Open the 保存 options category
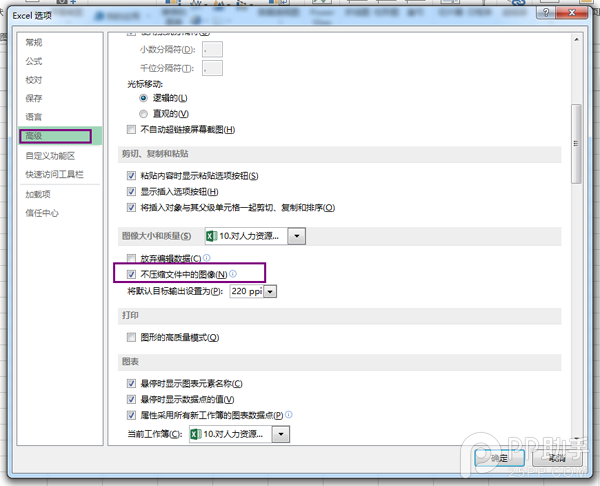Screen dimensions: 600x486 tap(34, 98)
